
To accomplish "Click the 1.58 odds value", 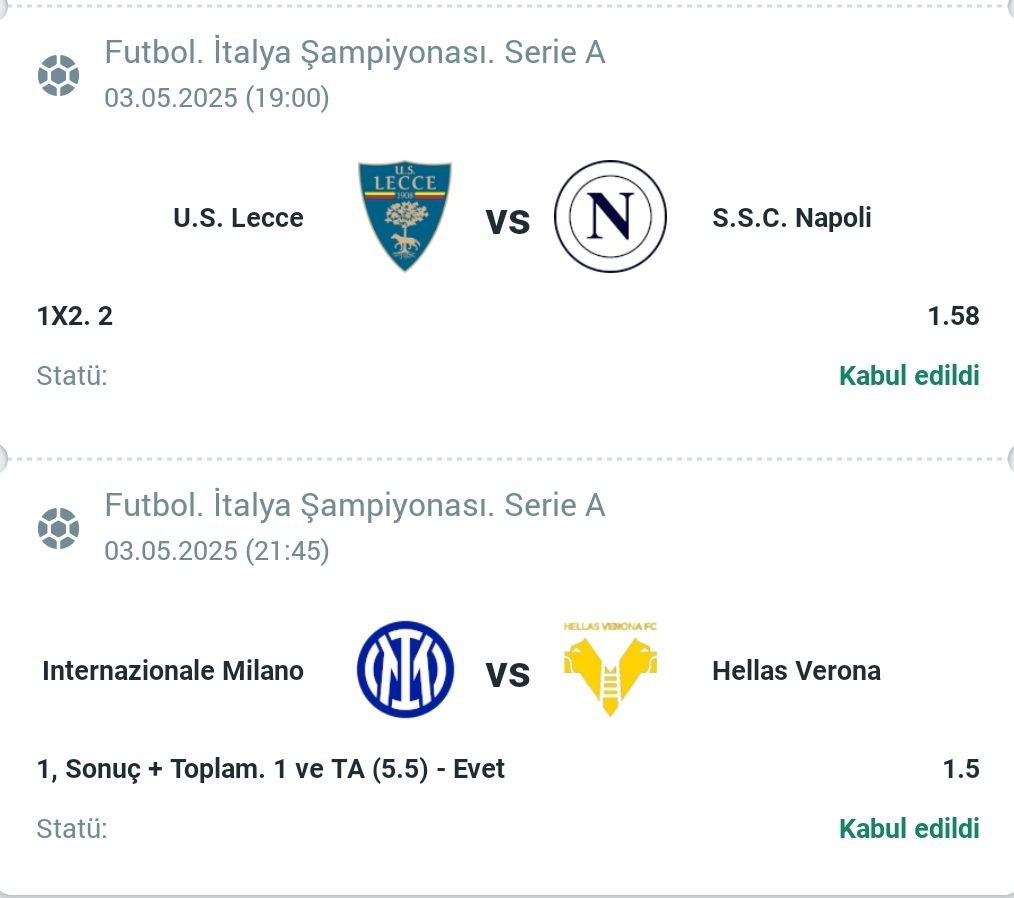I will pyautogui.click(x=953, y=316).
